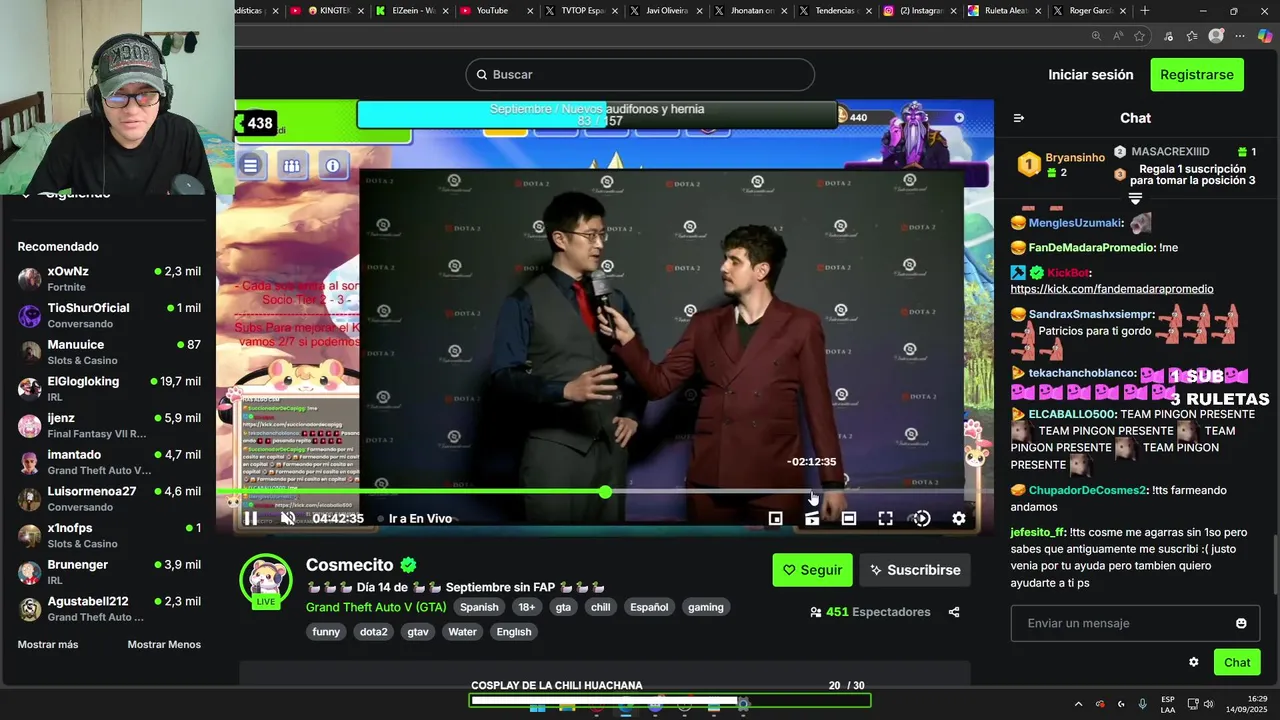Screen dimensions: 1280x720
Task: Click the Registrarse button
Action: tap(1197, 75)
